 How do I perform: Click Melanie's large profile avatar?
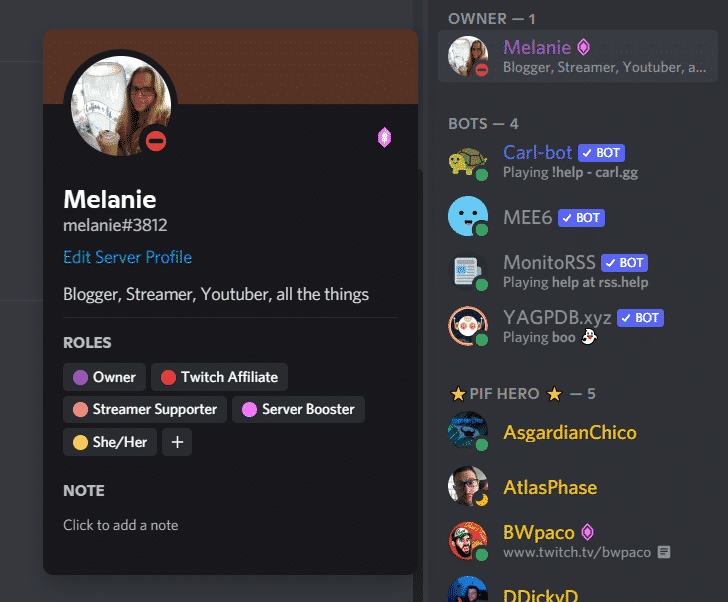(x=121, y=106)
